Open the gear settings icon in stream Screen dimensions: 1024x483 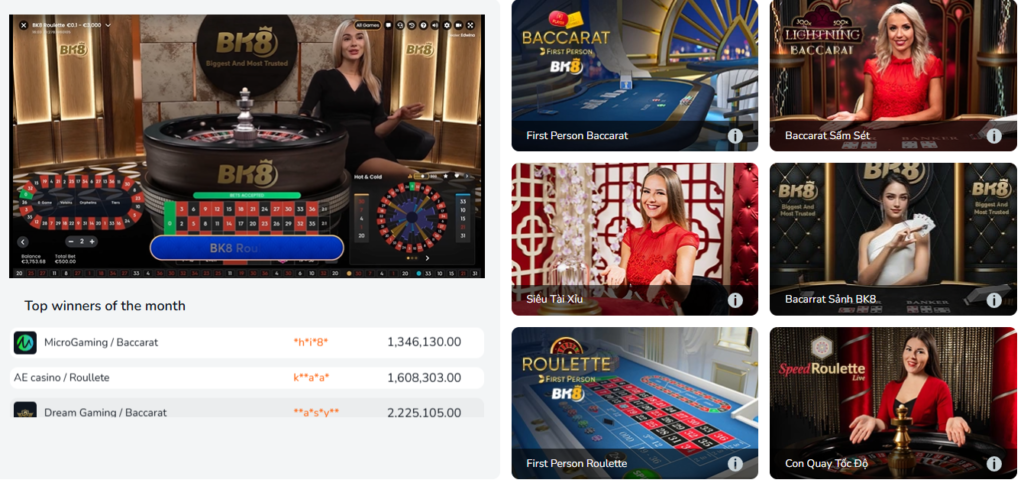tap(447, 25)
